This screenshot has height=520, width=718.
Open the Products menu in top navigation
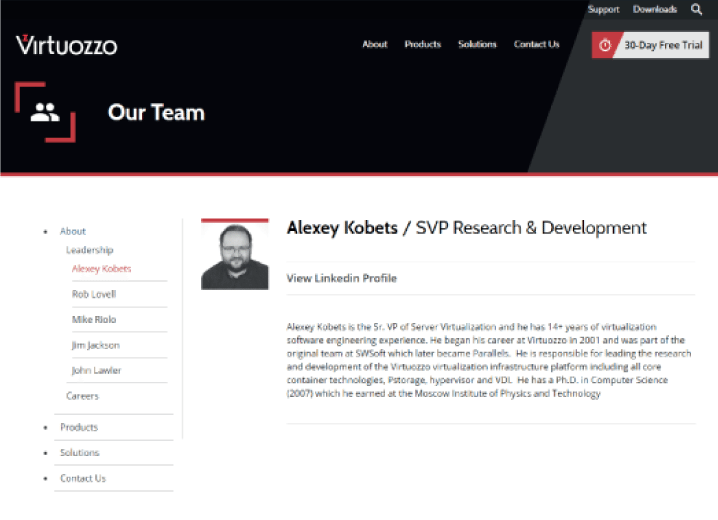click(x=423, y=44)
